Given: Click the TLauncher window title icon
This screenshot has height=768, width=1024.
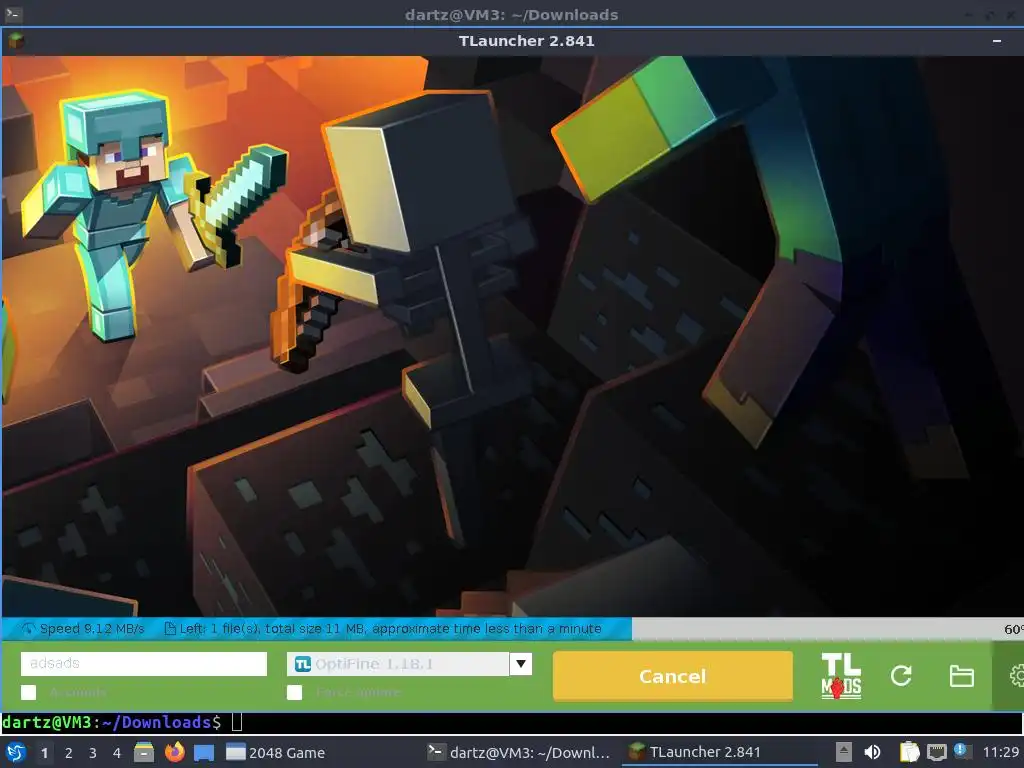Looking at the screenshot, I should click(x=16, y=41).
